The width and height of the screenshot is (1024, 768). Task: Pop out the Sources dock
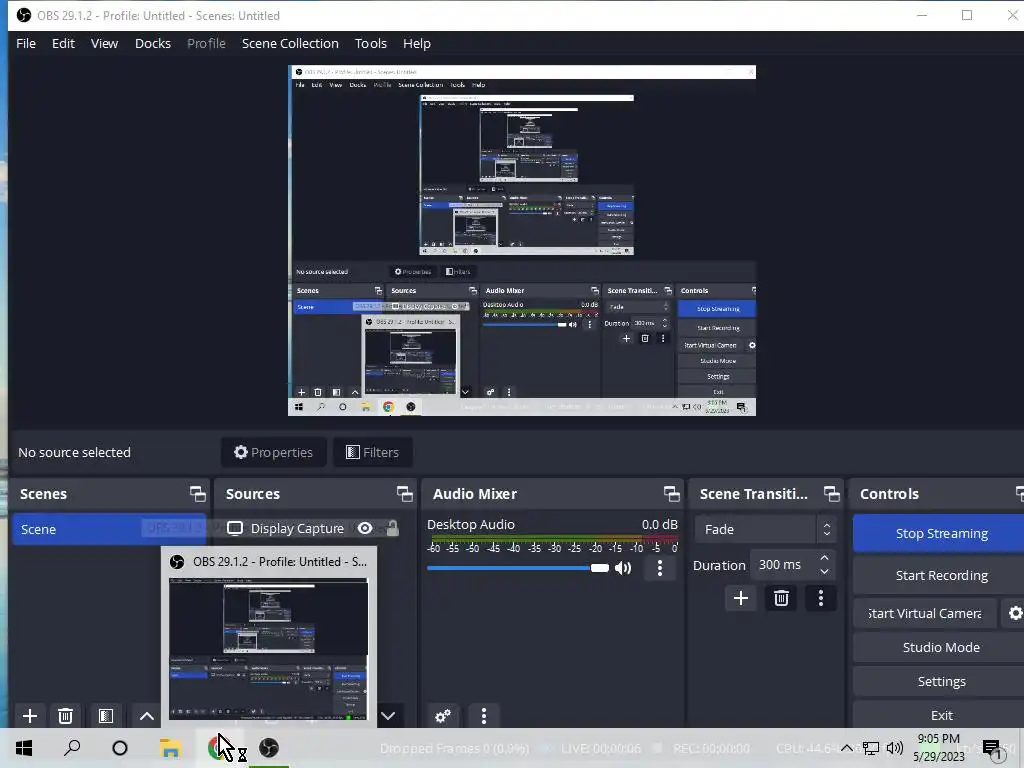(404, 494)
